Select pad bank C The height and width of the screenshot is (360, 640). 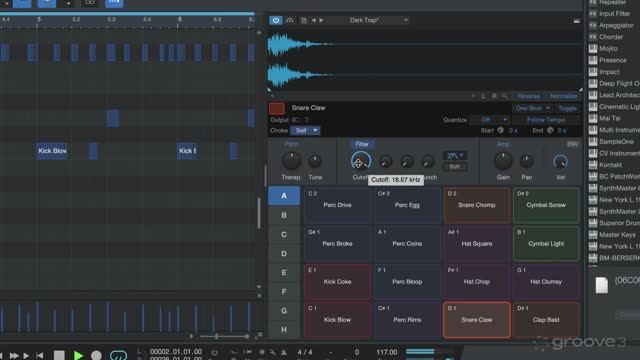coord(284,235)
